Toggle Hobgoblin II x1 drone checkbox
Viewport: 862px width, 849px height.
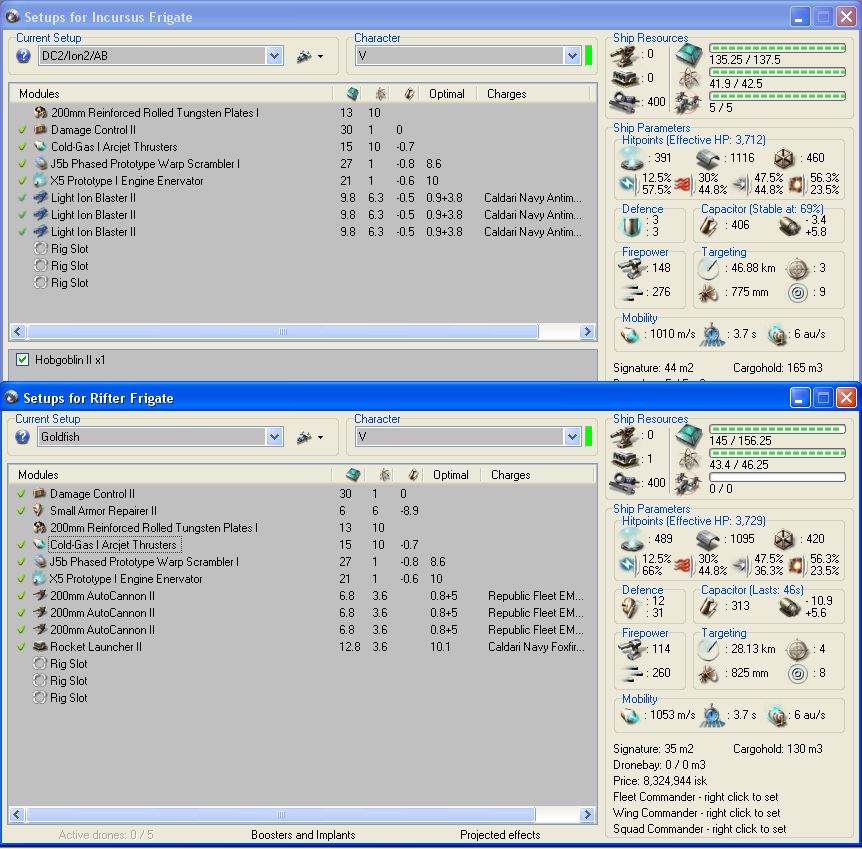click(x=22, y=360)
